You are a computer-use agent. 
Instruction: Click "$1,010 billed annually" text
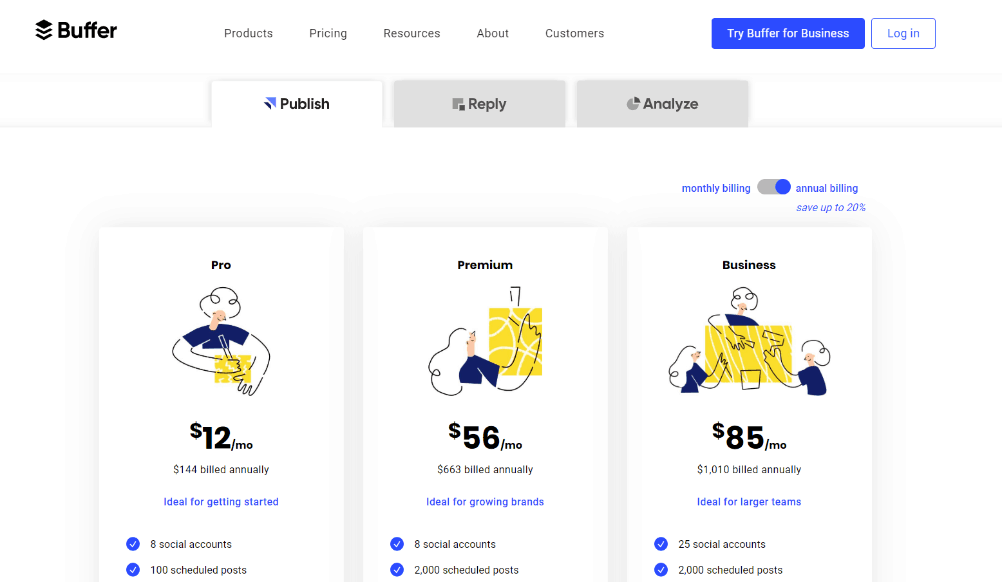pyautogui.click(x=749, y=470)
